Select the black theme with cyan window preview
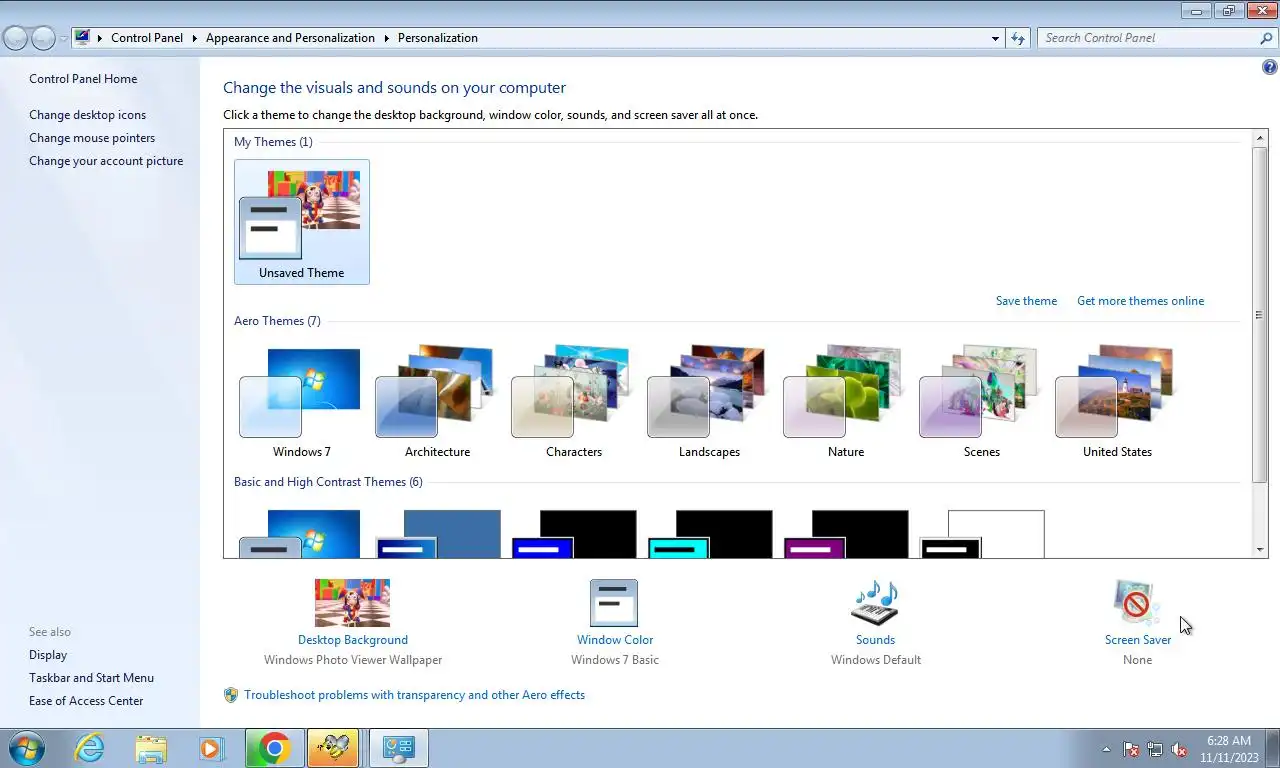The height and width of the screenshot is (768, 1280). [x=710, y=534]
